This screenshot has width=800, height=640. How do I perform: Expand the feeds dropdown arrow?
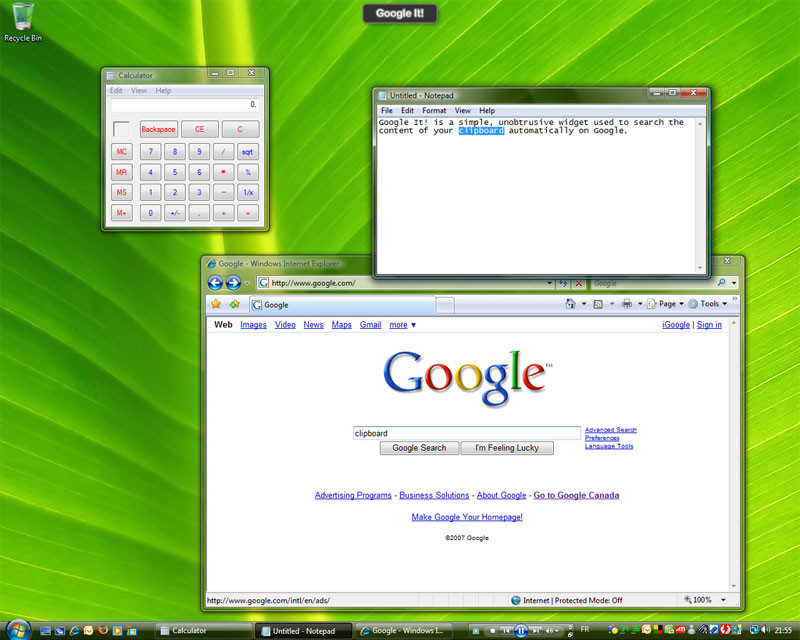point(612,304)
